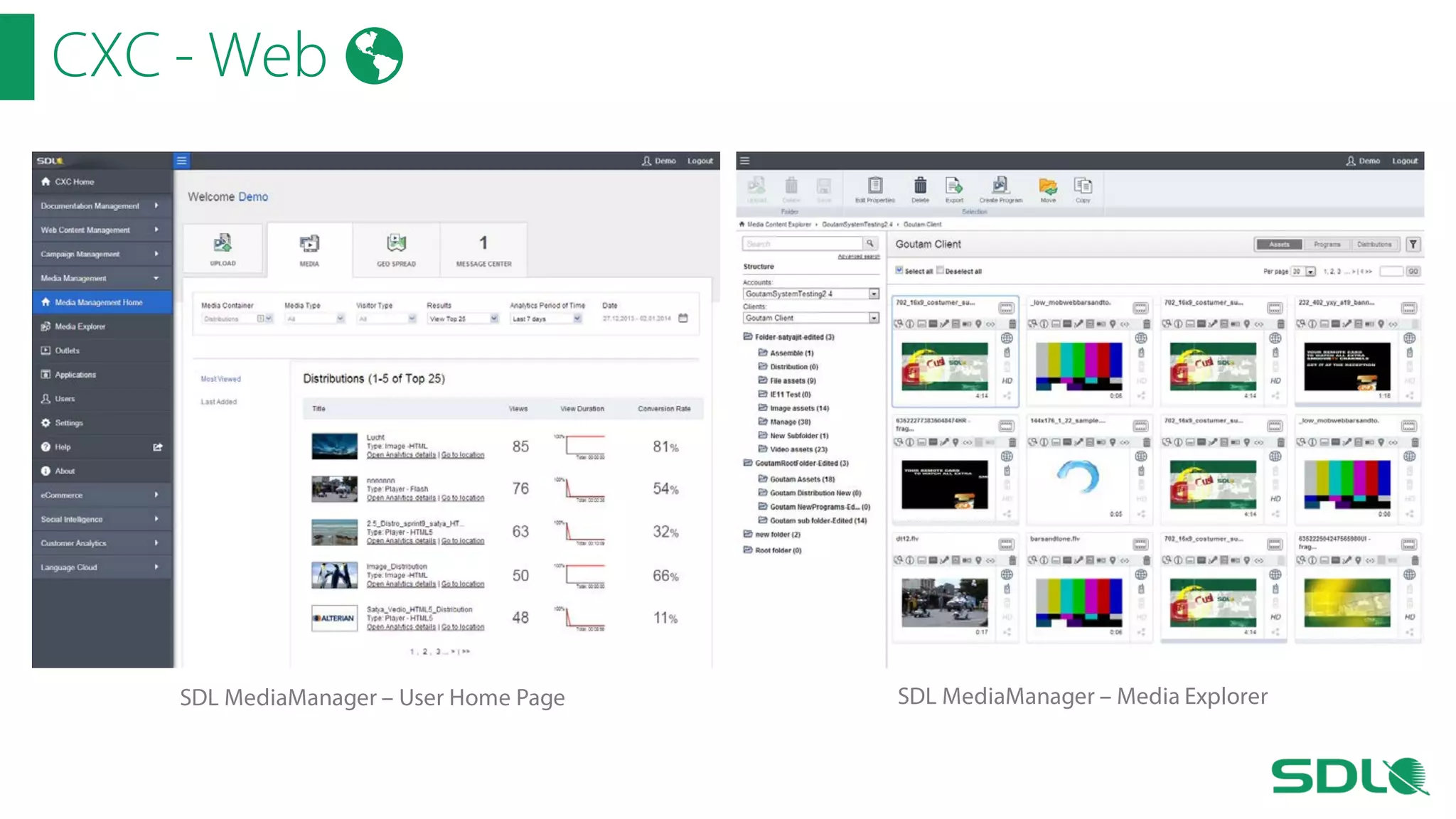Click the date calendar icon

tap(683, 318)
